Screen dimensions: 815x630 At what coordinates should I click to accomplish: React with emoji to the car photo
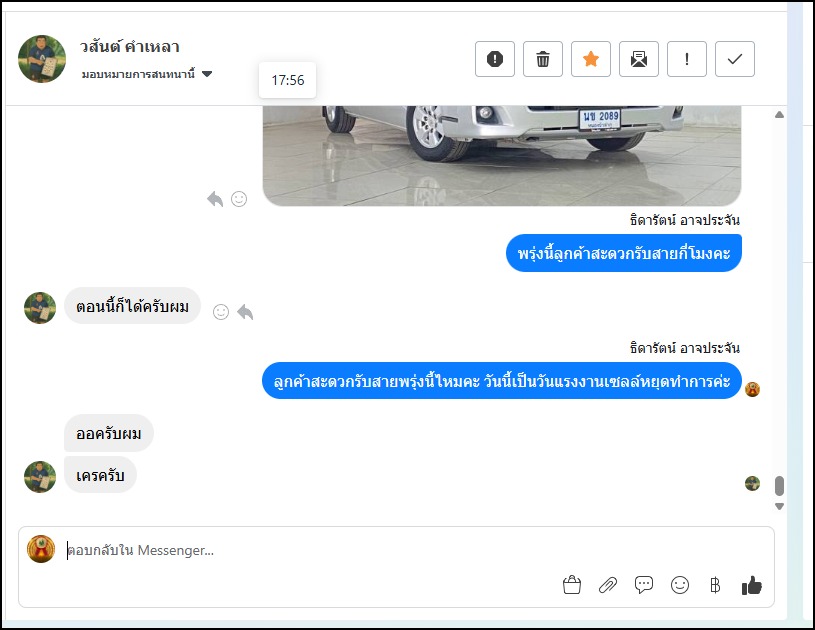click(239, 199)
